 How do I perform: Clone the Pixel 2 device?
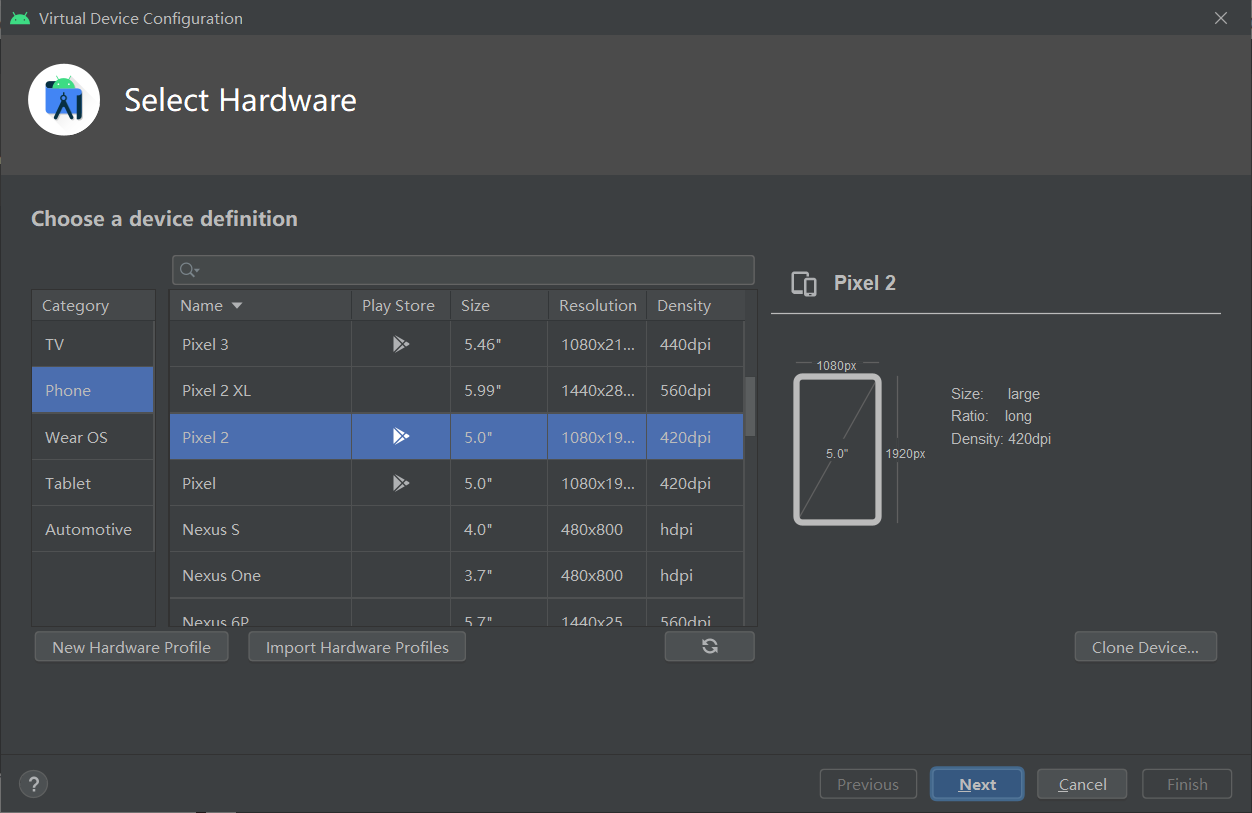point(1145,646)
